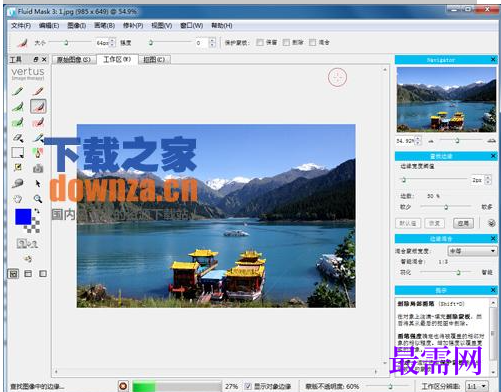Enable the 混合 protect mask checkbox
501x392 pixels.
[x=313, y=42]
